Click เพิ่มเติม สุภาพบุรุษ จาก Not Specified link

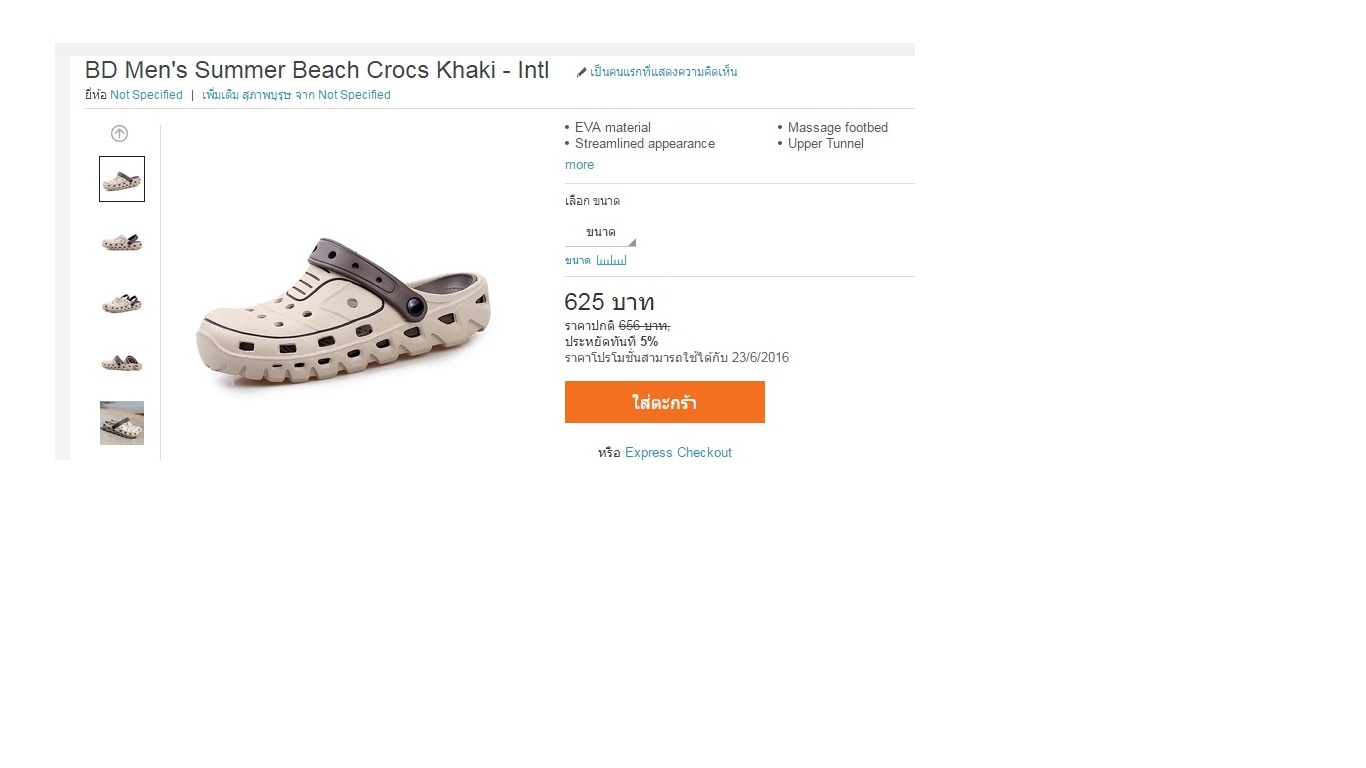[296, 95]
